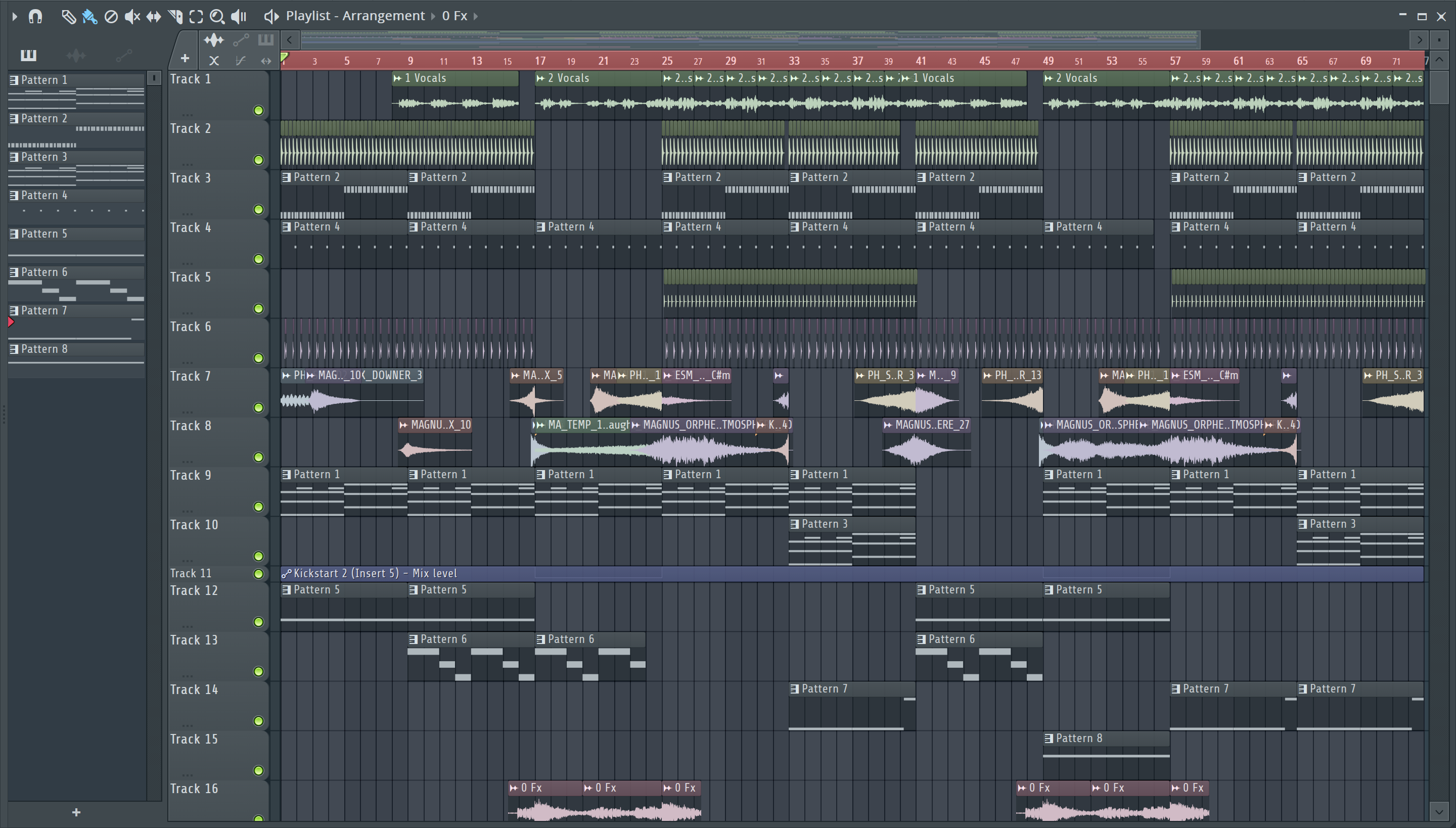Add a new playlist track with plus

coord(185,58)
